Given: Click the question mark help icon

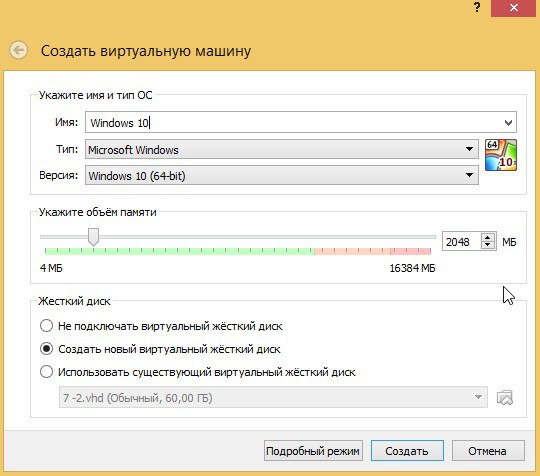Looking at the screenshot, I should pos(477,7).
